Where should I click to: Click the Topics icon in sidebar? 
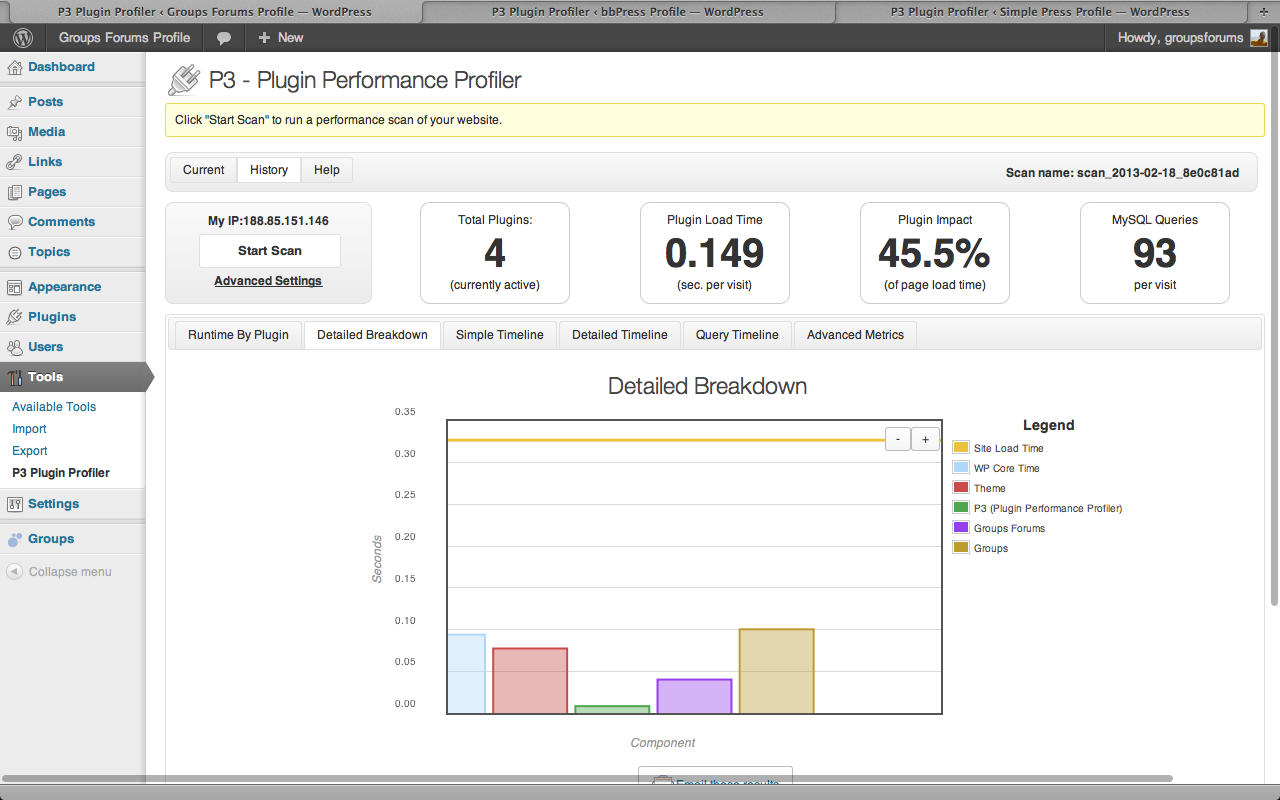tap(15, 252)
